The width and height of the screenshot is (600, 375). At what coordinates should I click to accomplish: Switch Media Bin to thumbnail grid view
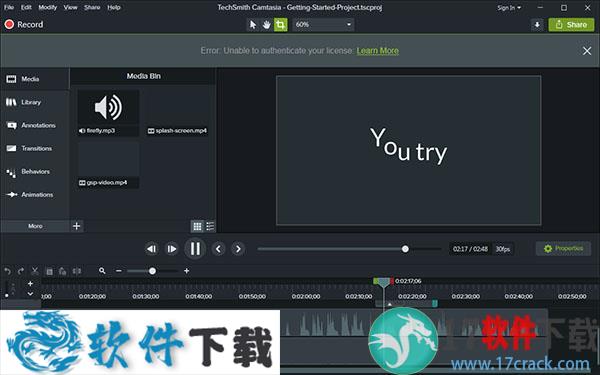click(197, 226)
